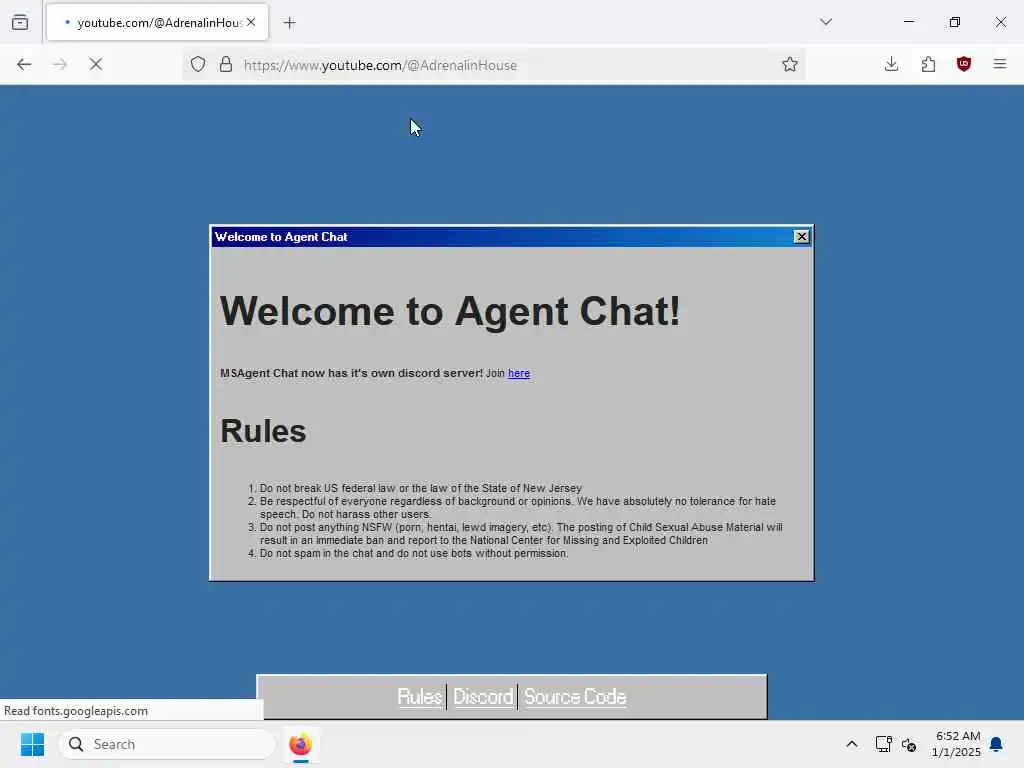Click rule 'Be respectful of everyone'
The image size is (1024, 768).
click(x=518, y=507)
